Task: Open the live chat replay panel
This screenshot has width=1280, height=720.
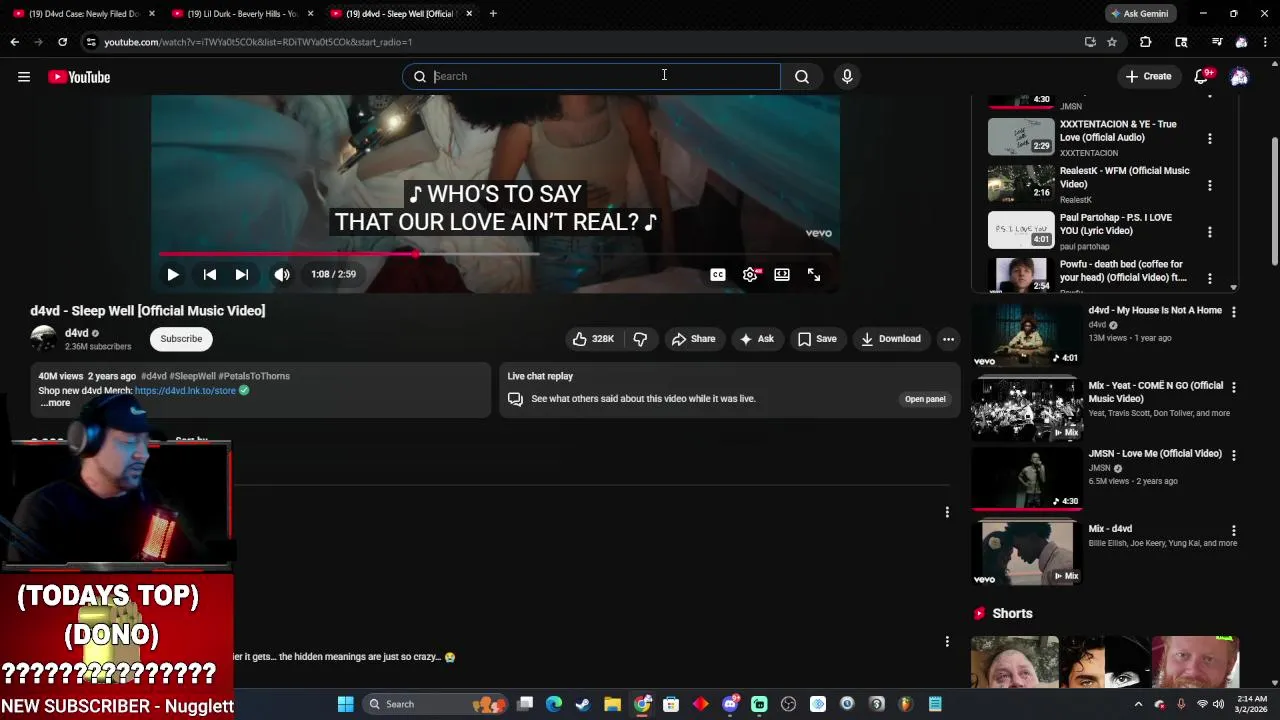Action: 925,399
